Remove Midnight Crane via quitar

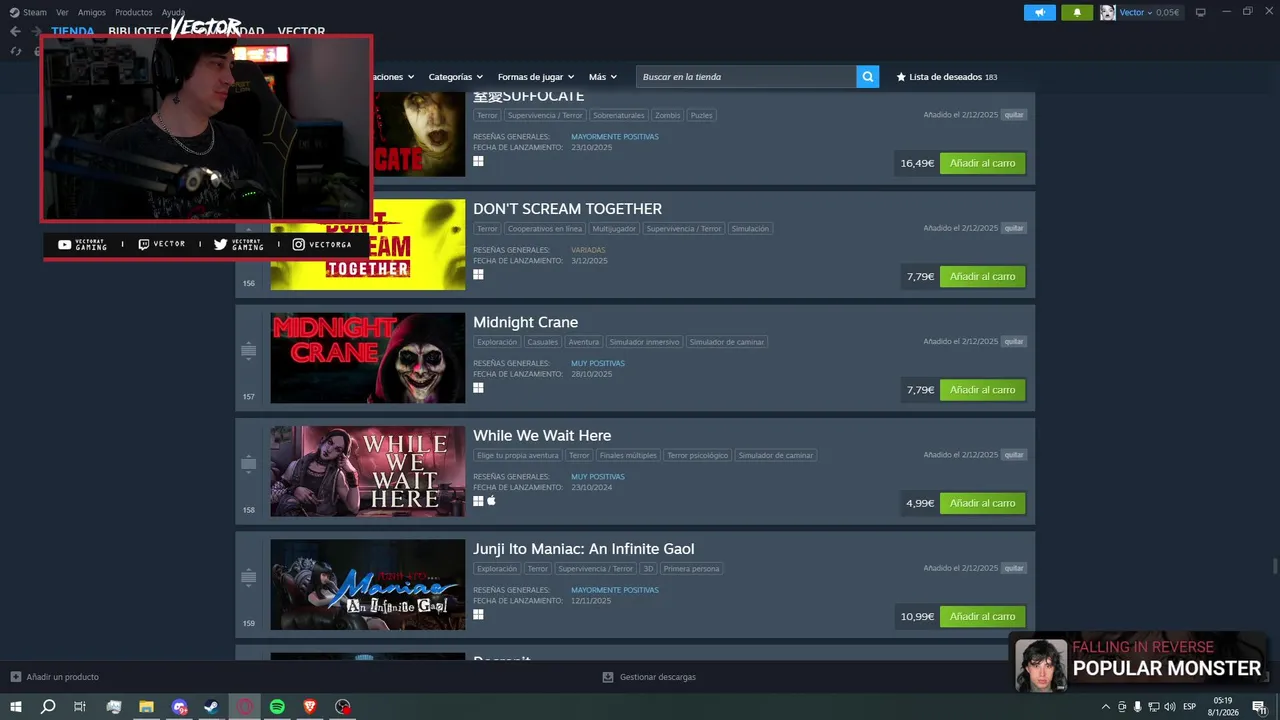pyautogui.click(x=1014, y=341)
